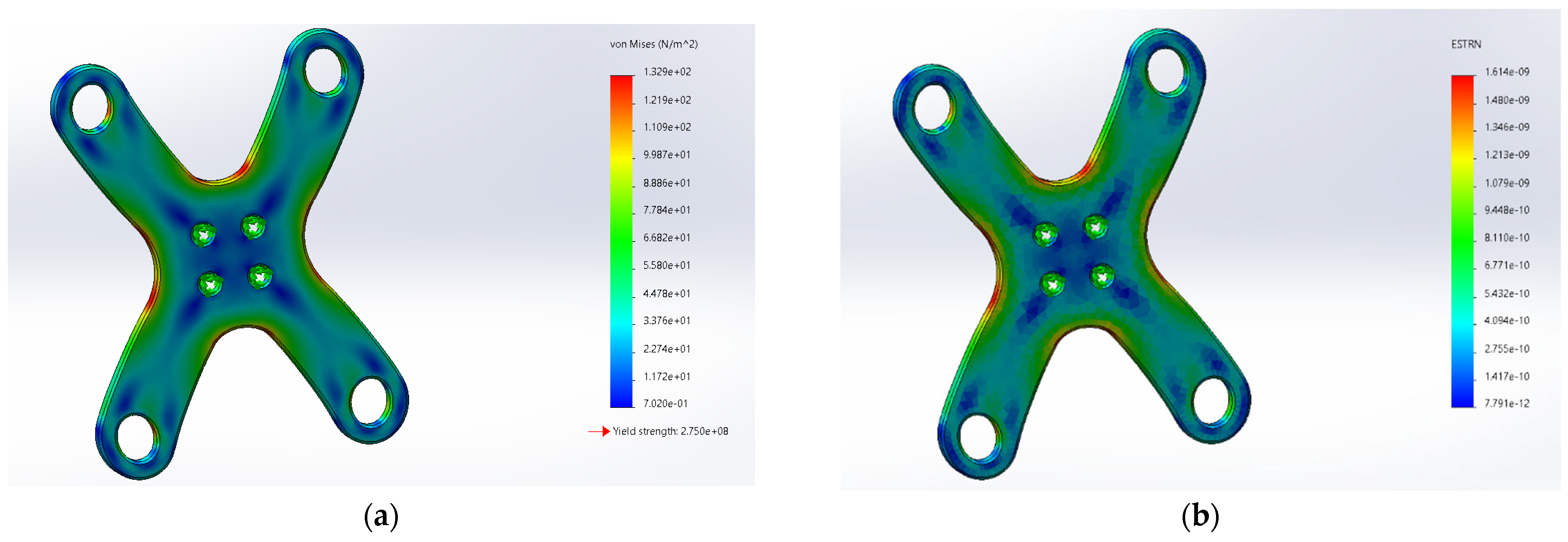
Task: Select the 7.020e-01 minimum stress label
Action: tap(665, 403)
